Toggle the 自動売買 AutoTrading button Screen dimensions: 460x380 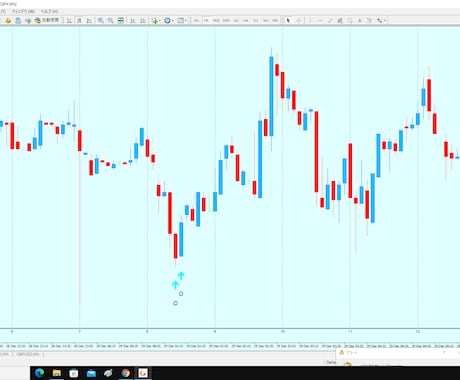click(47, 20)
